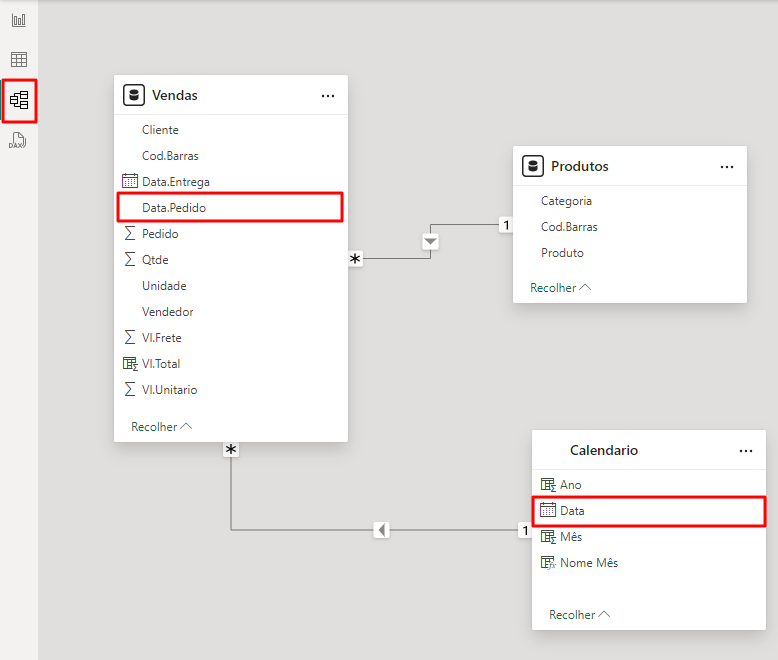
Task: Click the Vendas table database icon
Action: pyautogui.click(x=133, y=95)
